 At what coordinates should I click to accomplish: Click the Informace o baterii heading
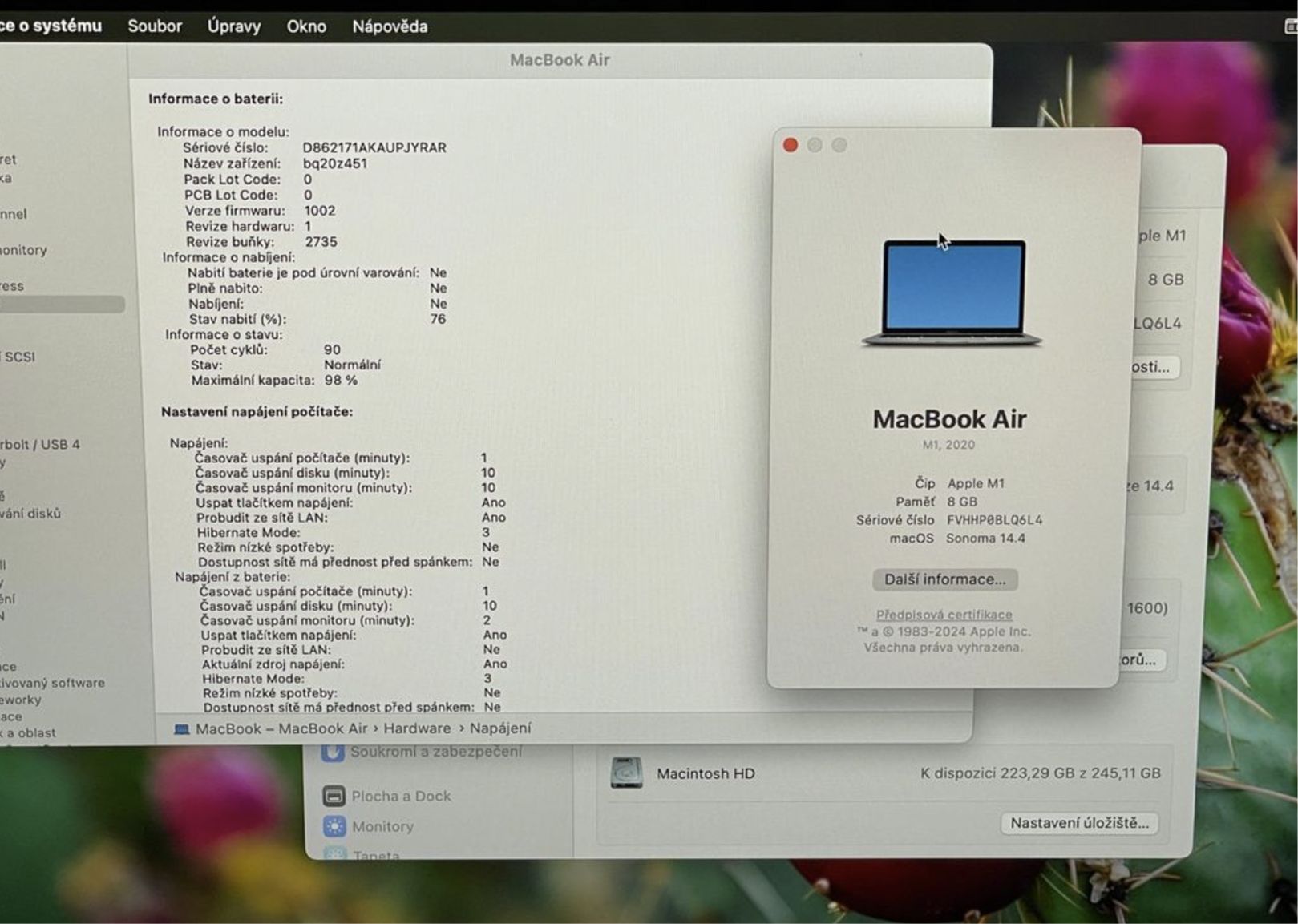coord(216,99)
